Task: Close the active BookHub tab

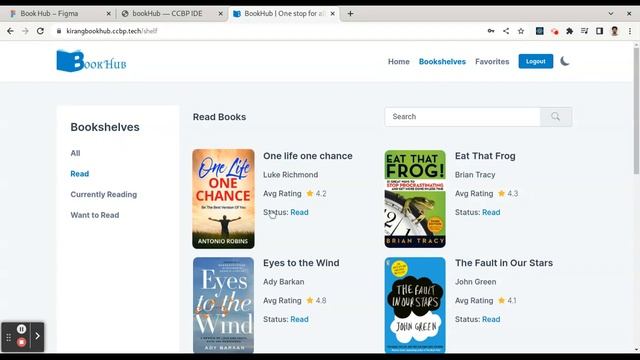Action: (333, 13)
